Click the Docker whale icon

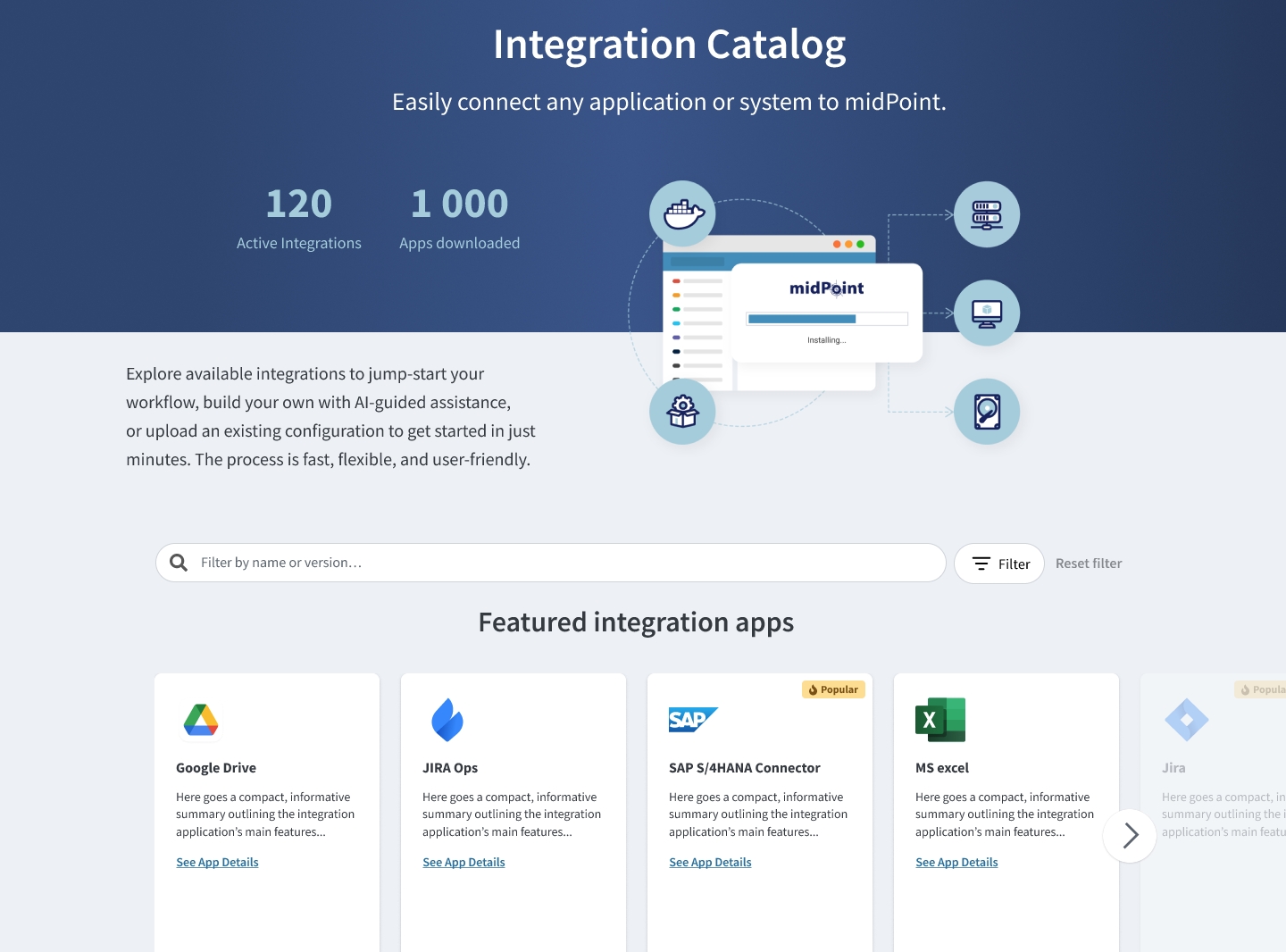coord(683,214)
